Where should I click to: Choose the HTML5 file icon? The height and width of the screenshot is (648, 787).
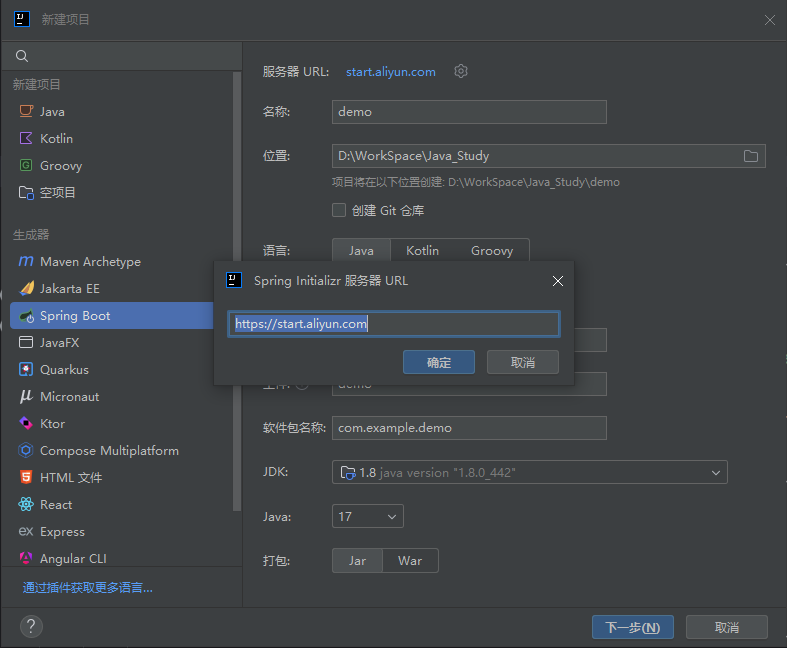(26, 477)
